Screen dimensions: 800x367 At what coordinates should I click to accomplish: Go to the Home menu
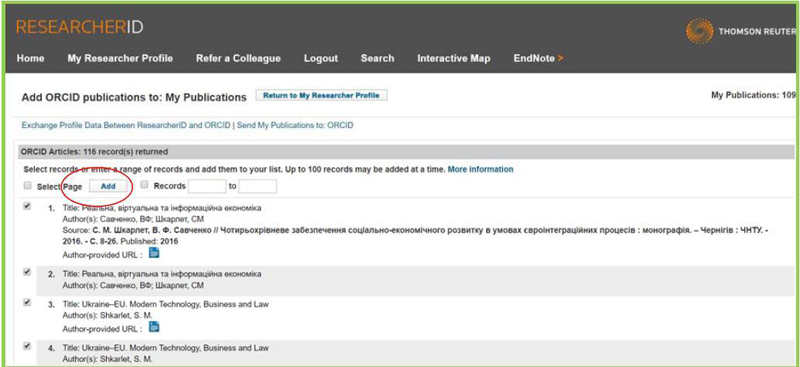31,58
